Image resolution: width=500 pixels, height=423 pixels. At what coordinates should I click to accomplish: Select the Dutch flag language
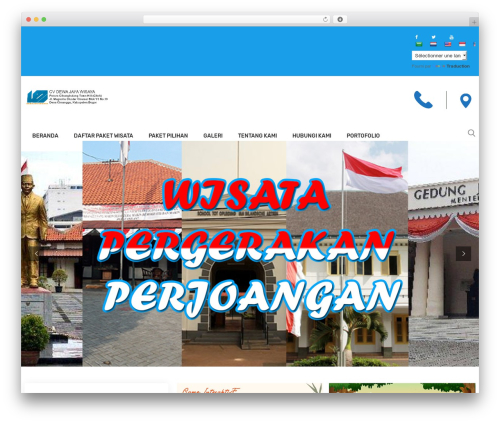(x=433, y=44)
